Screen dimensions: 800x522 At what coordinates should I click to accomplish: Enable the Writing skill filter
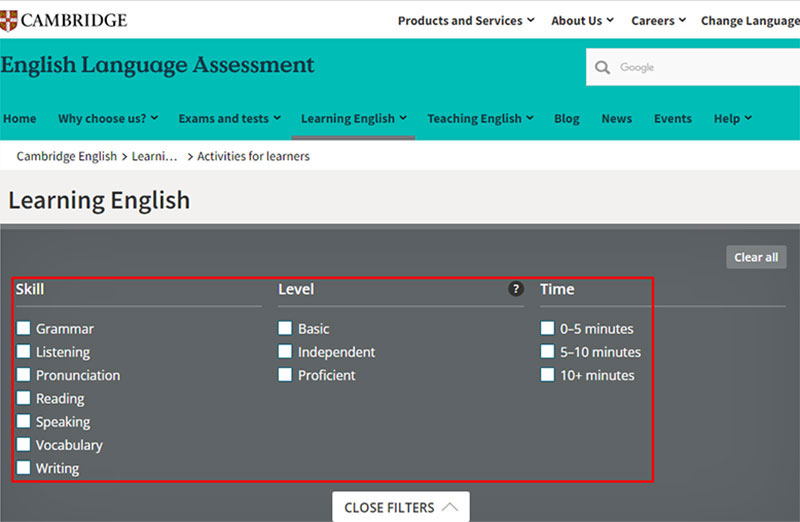23,467
